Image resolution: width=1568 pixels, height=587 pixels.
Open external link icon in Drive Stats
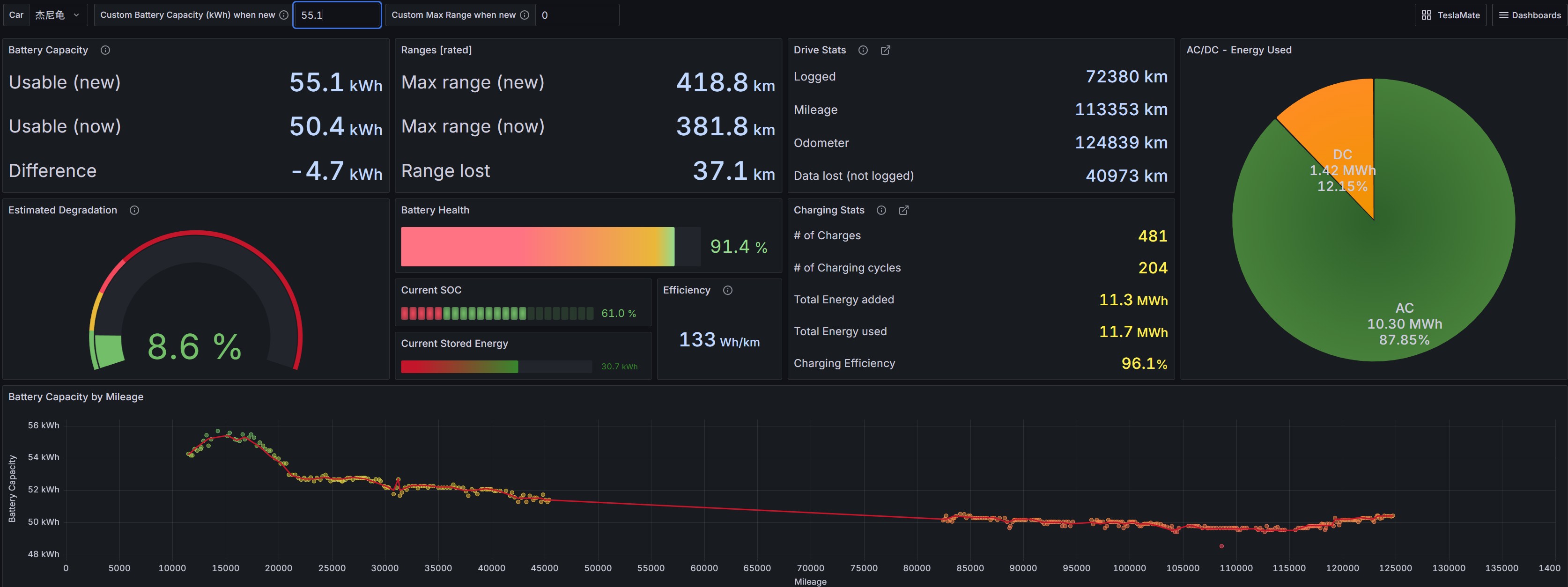(886, 50)
